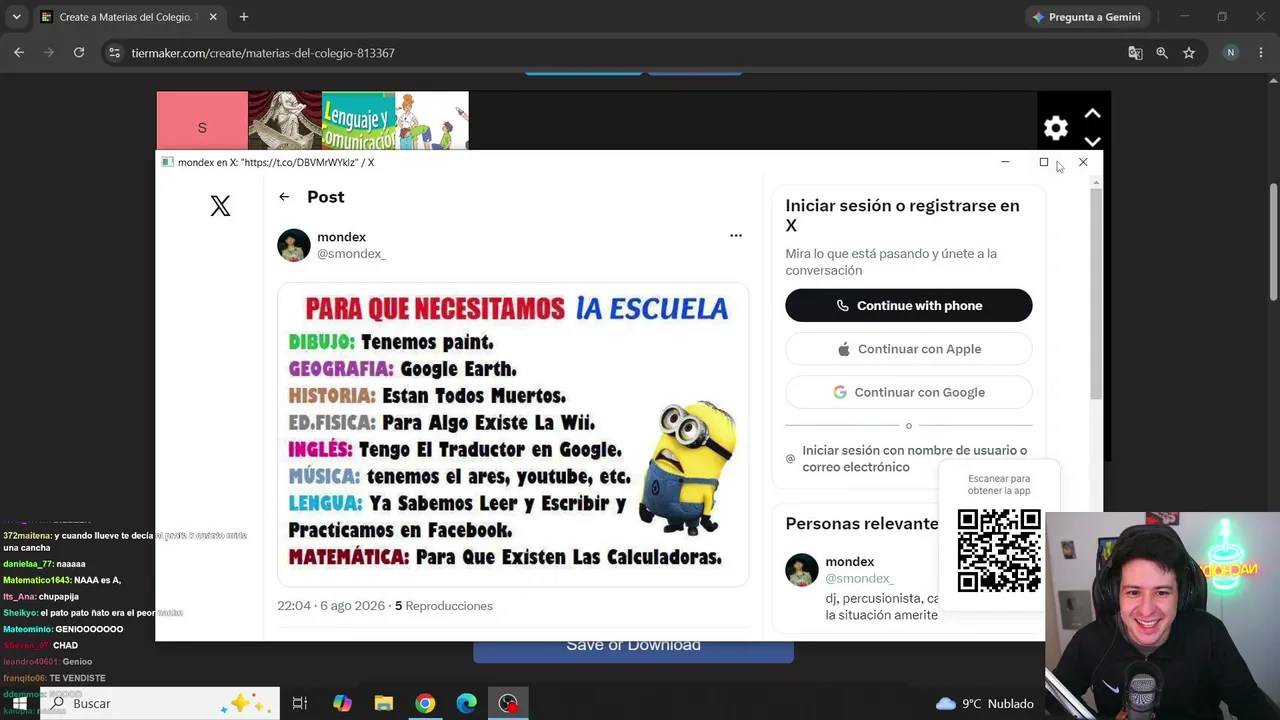
Task: Minimize the X post popup window
Action: 1005,162
